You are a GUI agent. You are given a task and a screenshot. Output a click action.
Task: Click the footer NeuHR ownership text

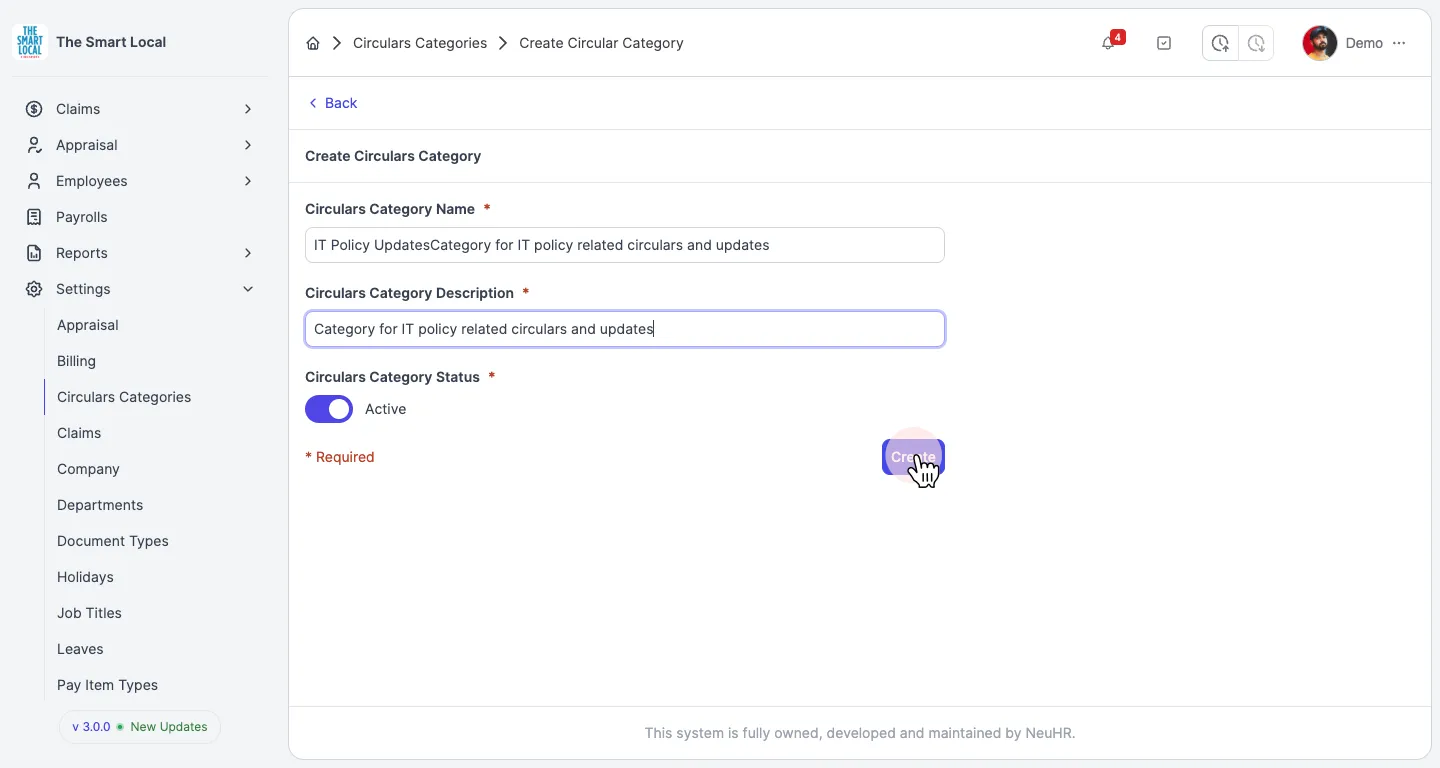860,733
